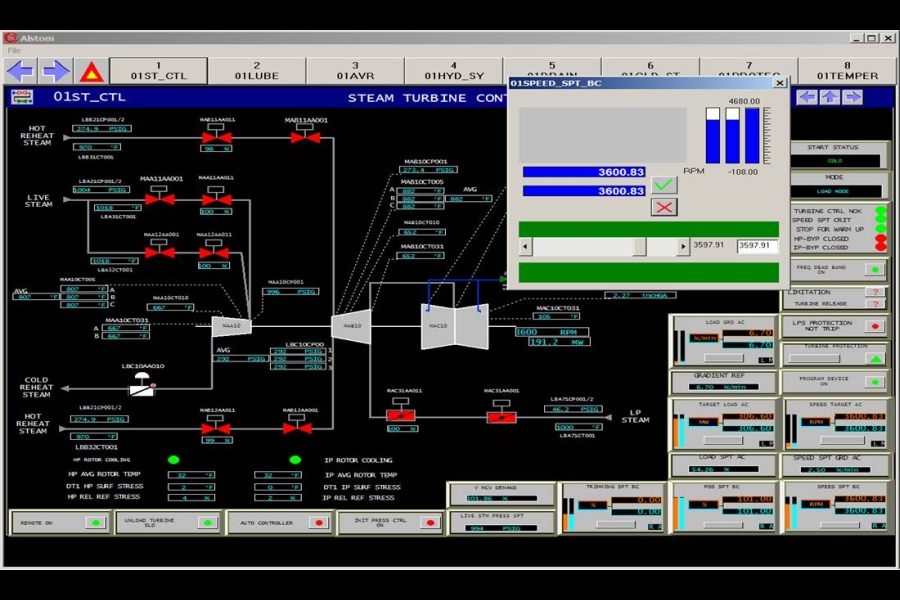
Task: Select valve MAB12AA011
Action: [x=216, y=425]
